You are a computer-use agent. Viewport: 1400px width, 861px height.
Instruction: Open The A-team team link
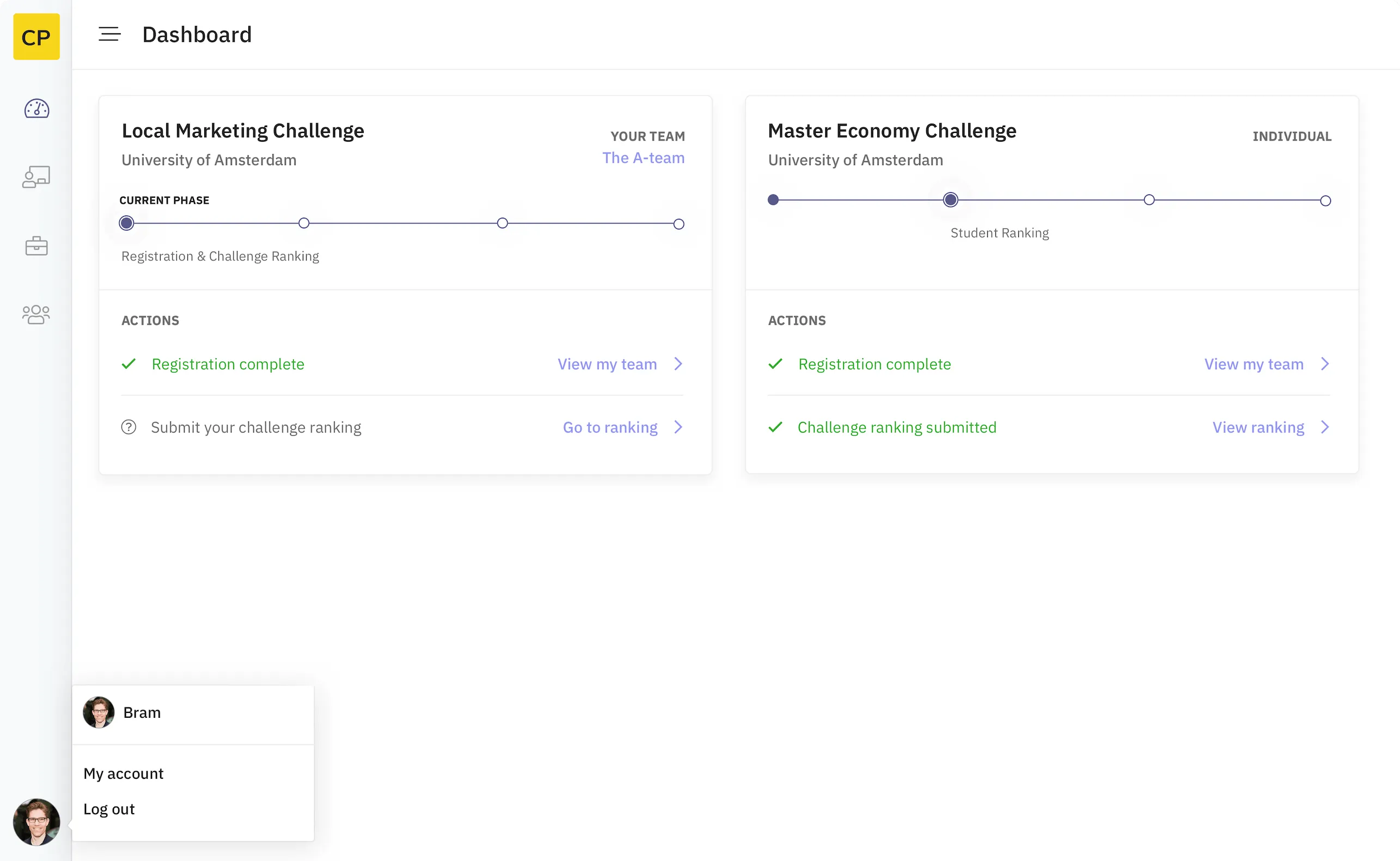(643, 158)
